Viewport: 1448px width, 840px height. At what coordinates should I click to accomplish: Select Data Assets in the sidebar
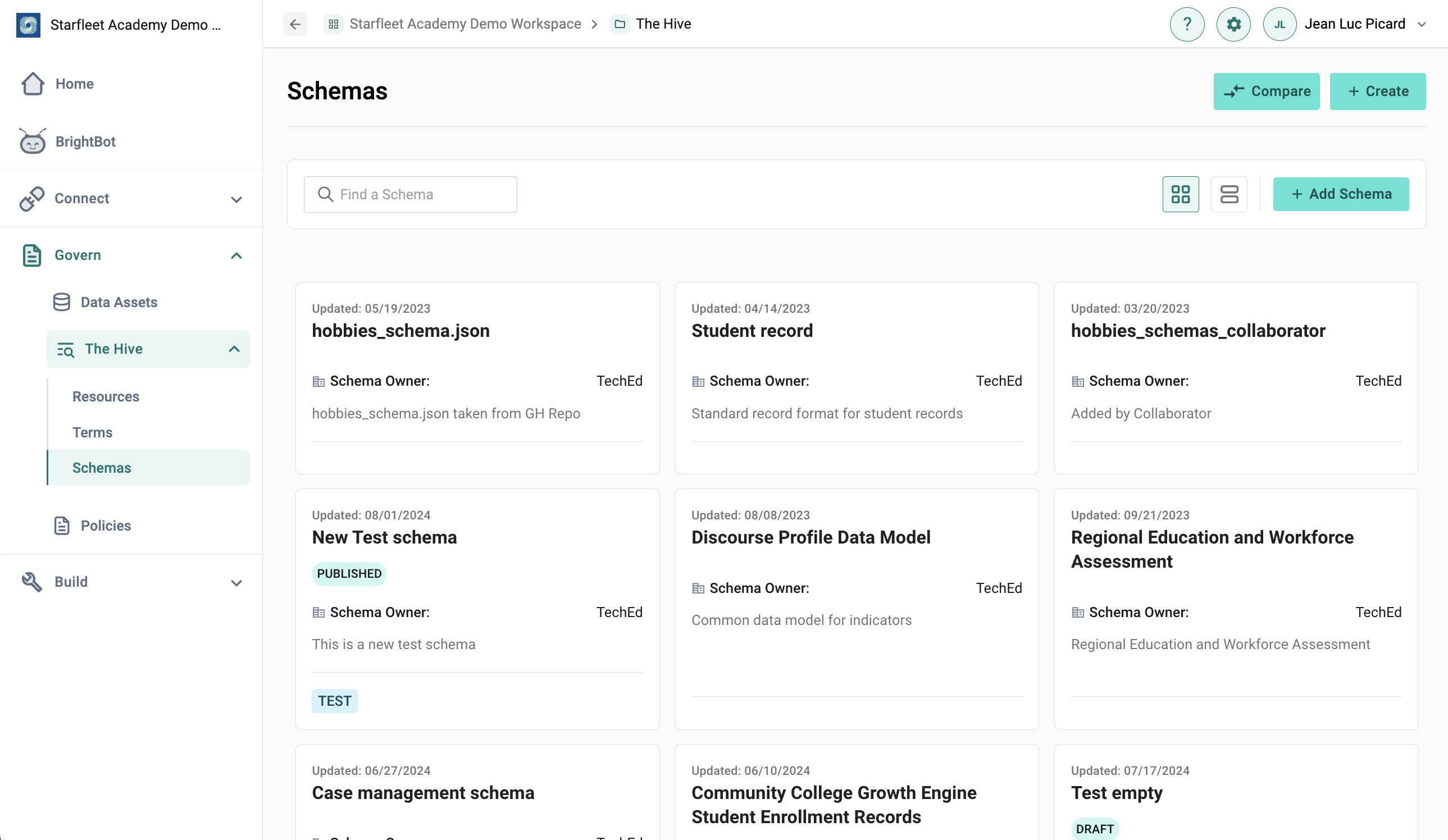pos(119,302)
